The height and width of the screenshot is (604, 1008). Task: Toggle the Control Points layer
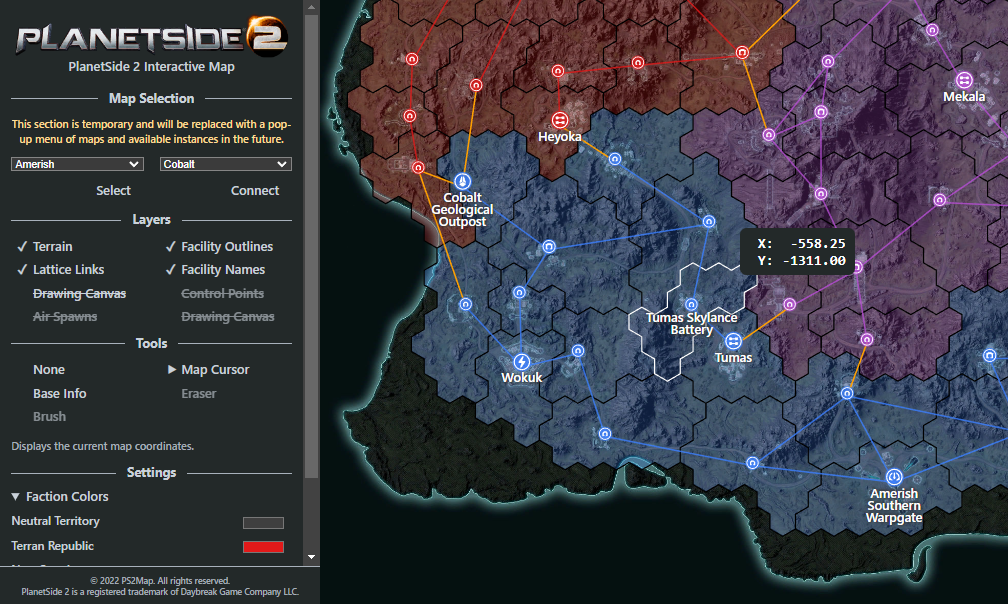222,294
